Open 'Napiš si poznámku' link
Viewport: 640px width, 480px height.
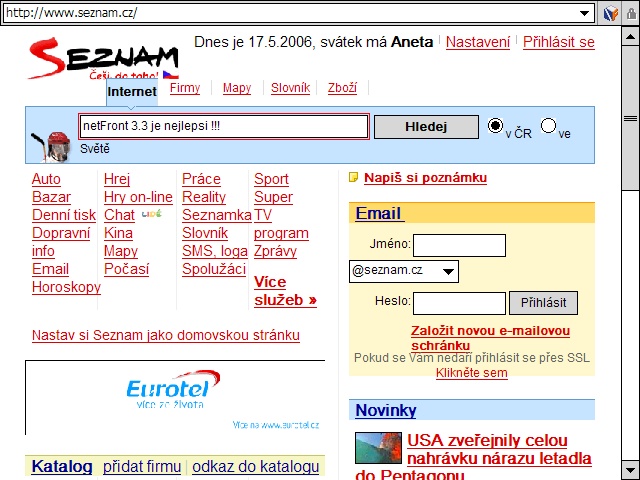coord(425,178)
